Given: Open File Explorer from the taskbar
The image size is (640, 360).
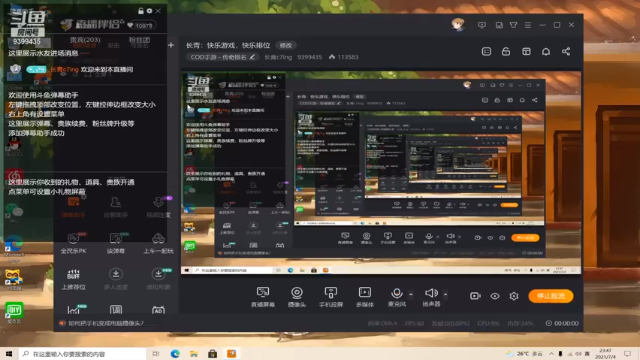Looking at the screenshot, I should tap(194, 353).
